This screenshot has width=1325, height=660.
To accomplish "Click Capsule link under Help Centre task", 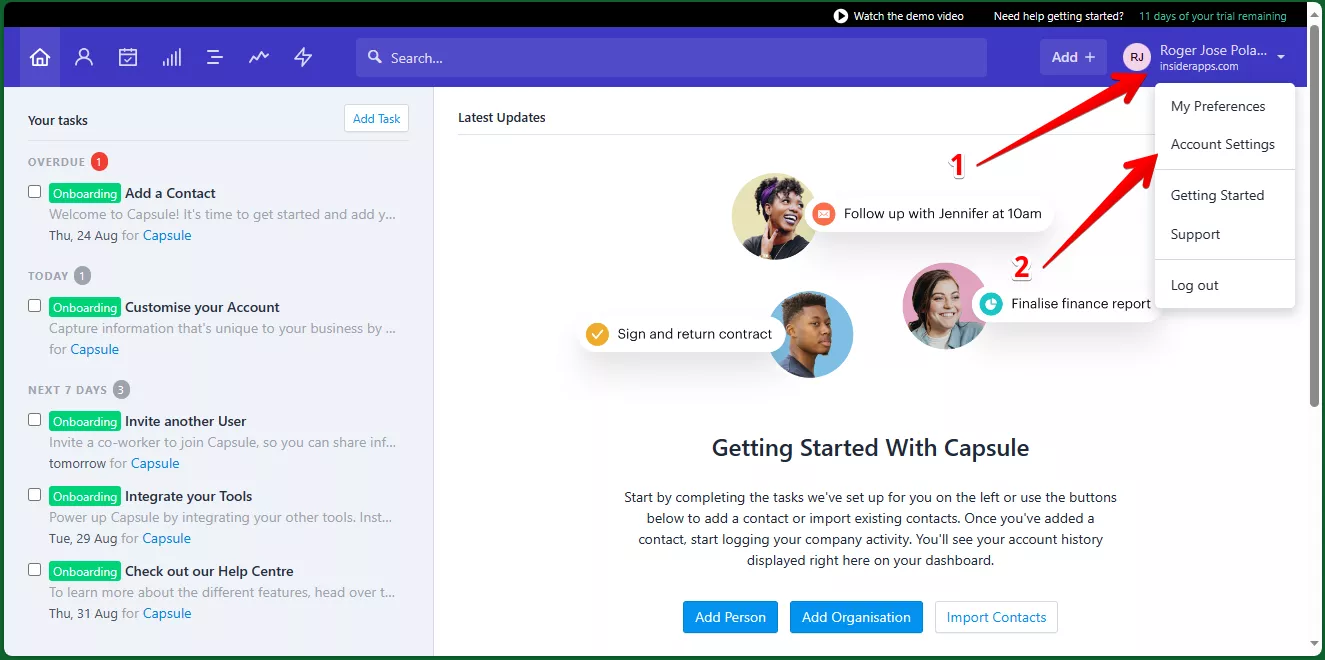I will pos(167,613).
